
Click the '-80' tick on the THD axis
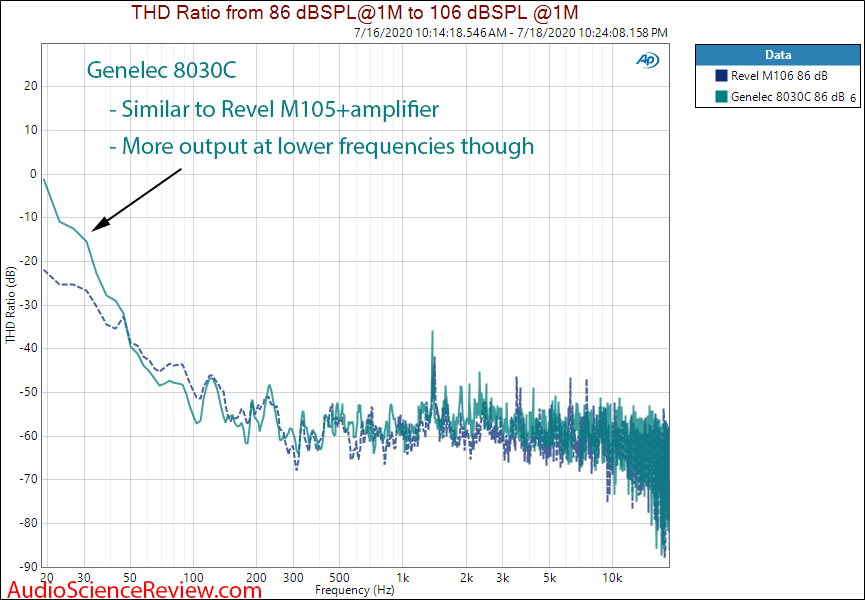coord(28,523)
